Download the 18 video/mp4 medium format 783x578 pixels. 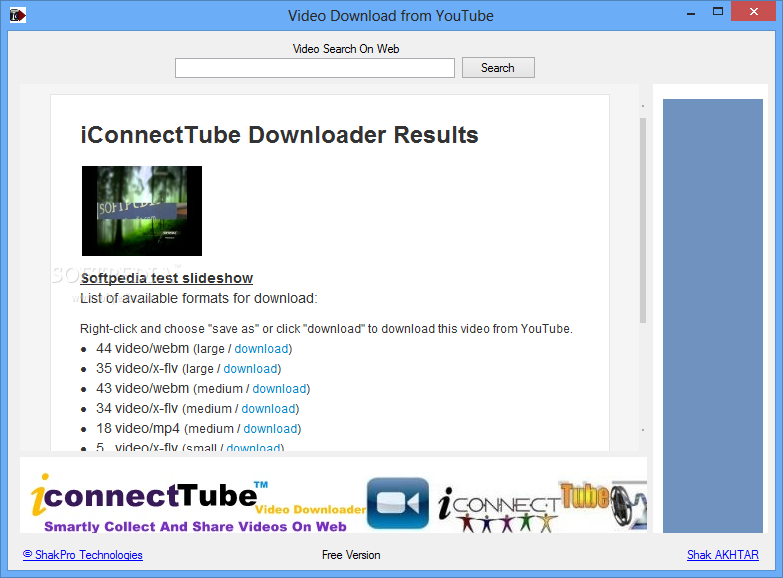click(x=271, y=429)
